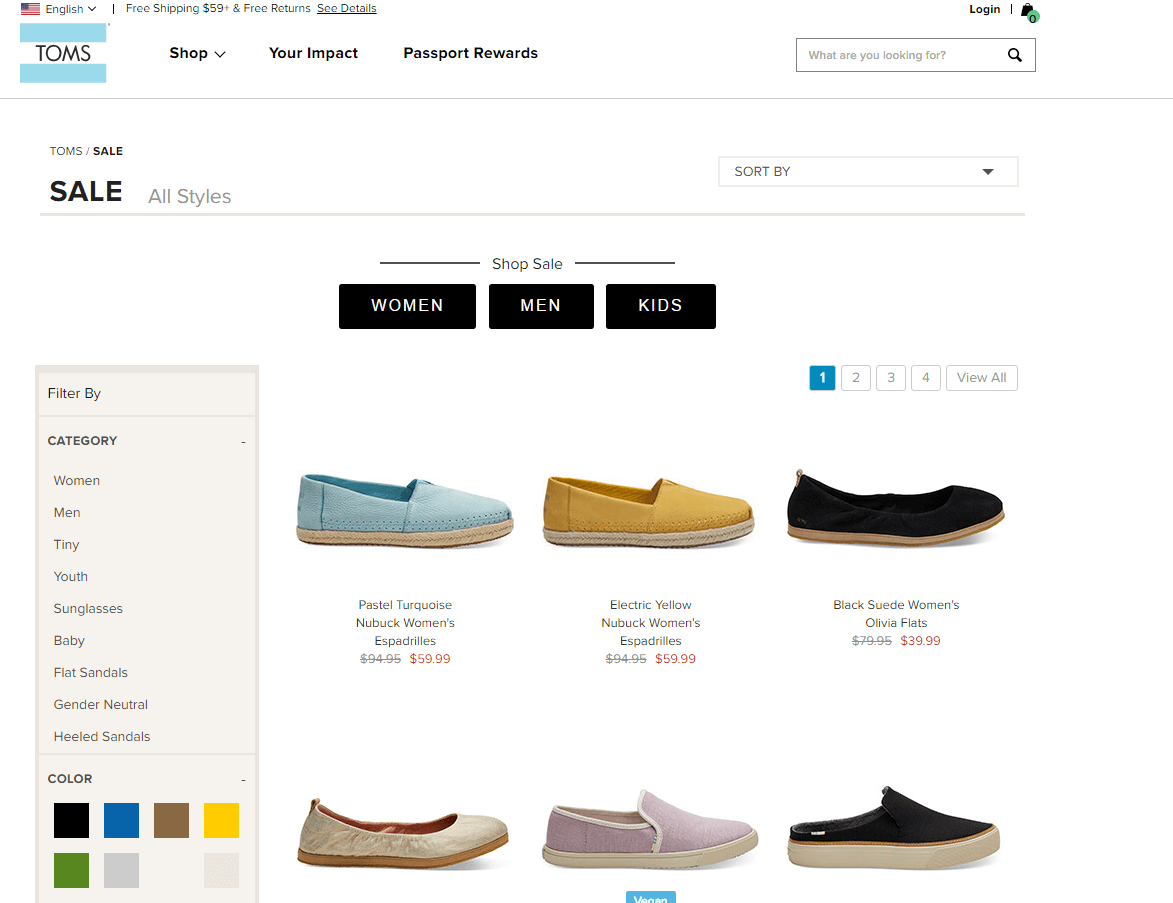Open the lilac slip-on shoe image
Screen dimensions: 1173x903
pyautogui.click(x=649, y=829)
